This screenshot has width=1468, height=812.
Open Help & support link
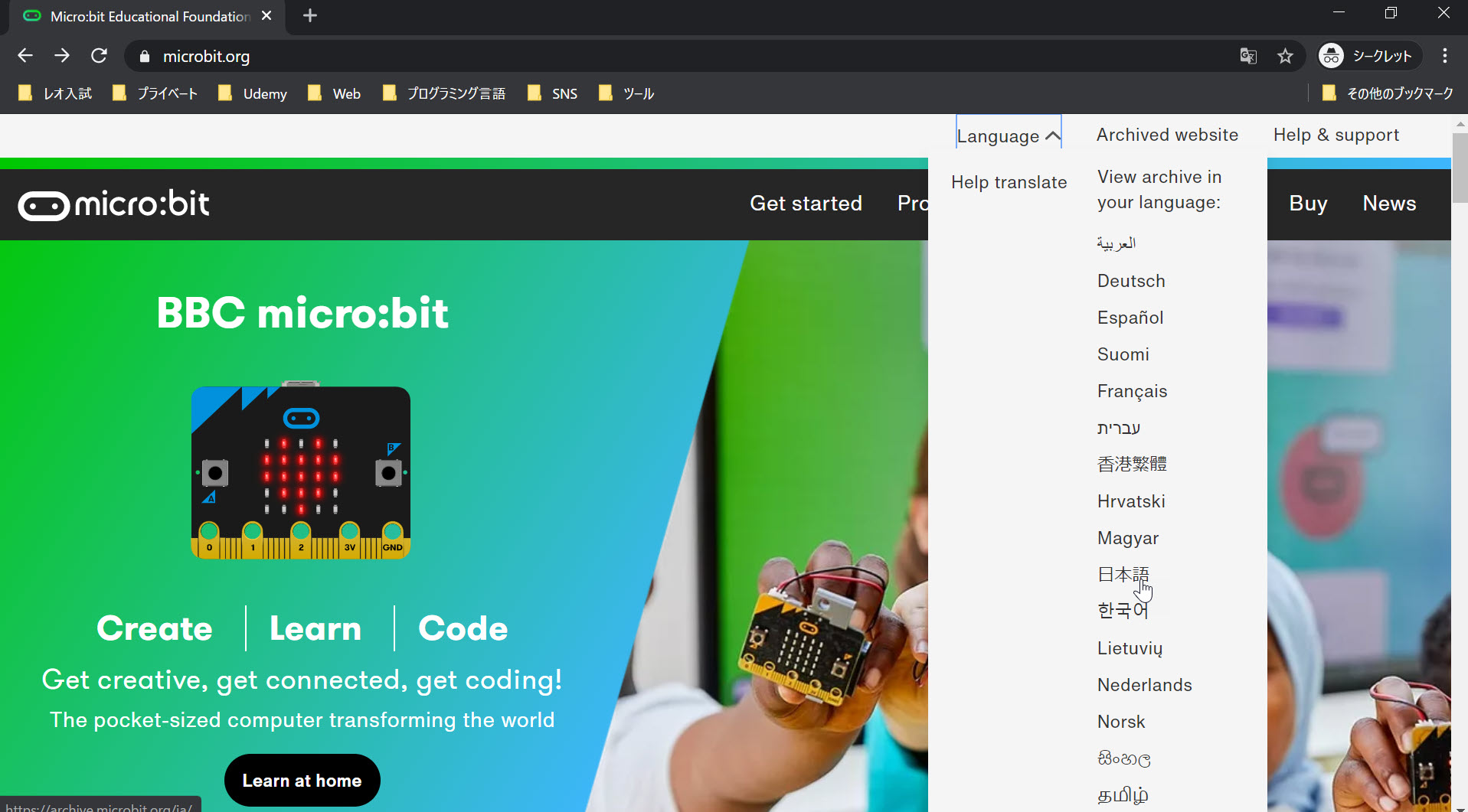1336,135
